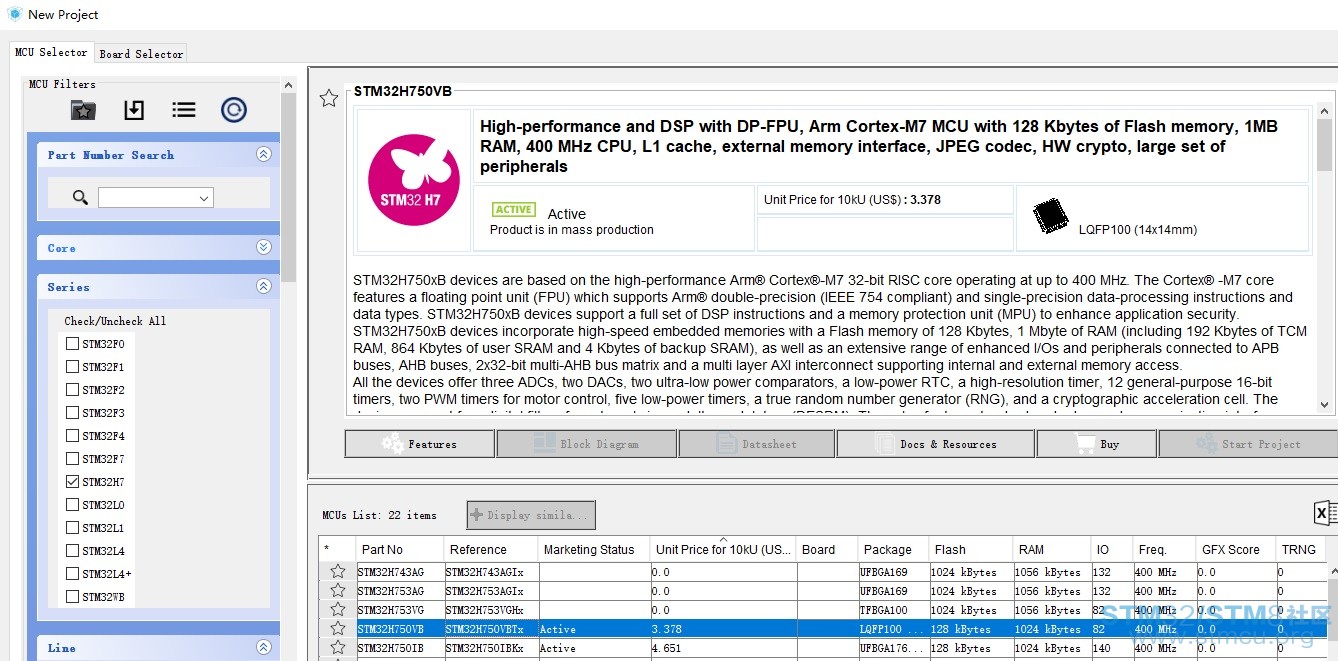Click the star icon beside STM32H750VB title
1338x661 pixels.
(x=328, y=98)
